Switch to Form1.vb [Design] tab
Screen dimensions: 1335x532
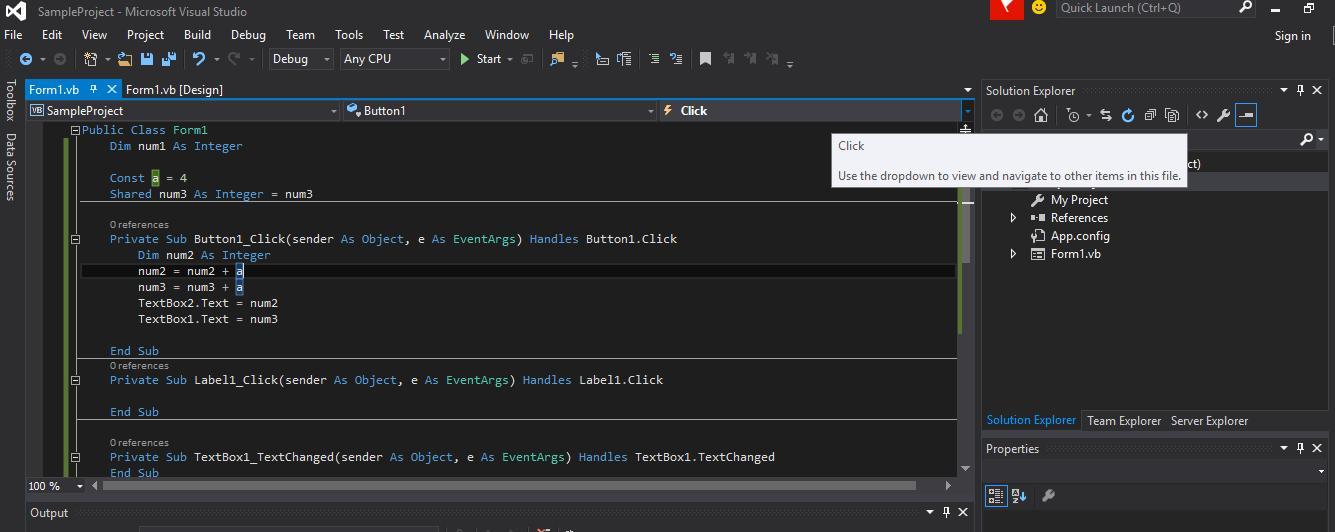174,89
